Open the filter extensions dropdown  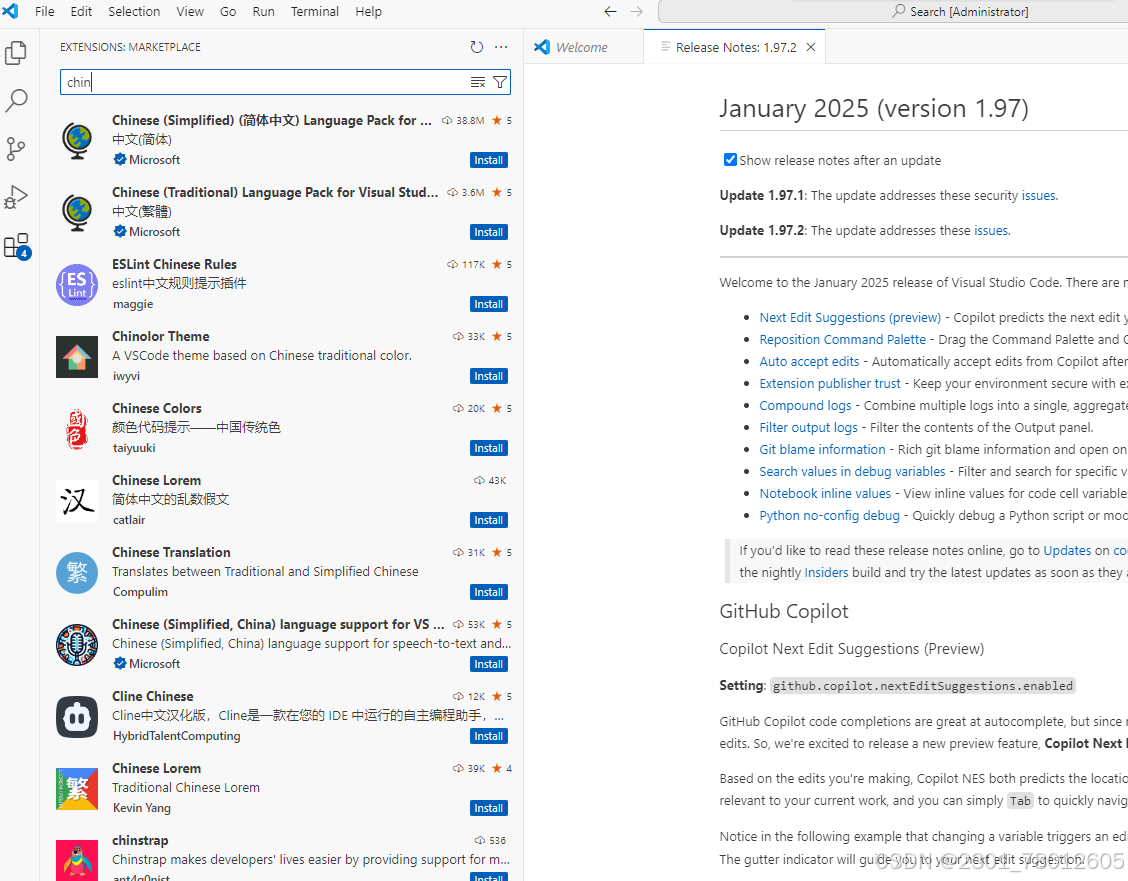point(500,82)
